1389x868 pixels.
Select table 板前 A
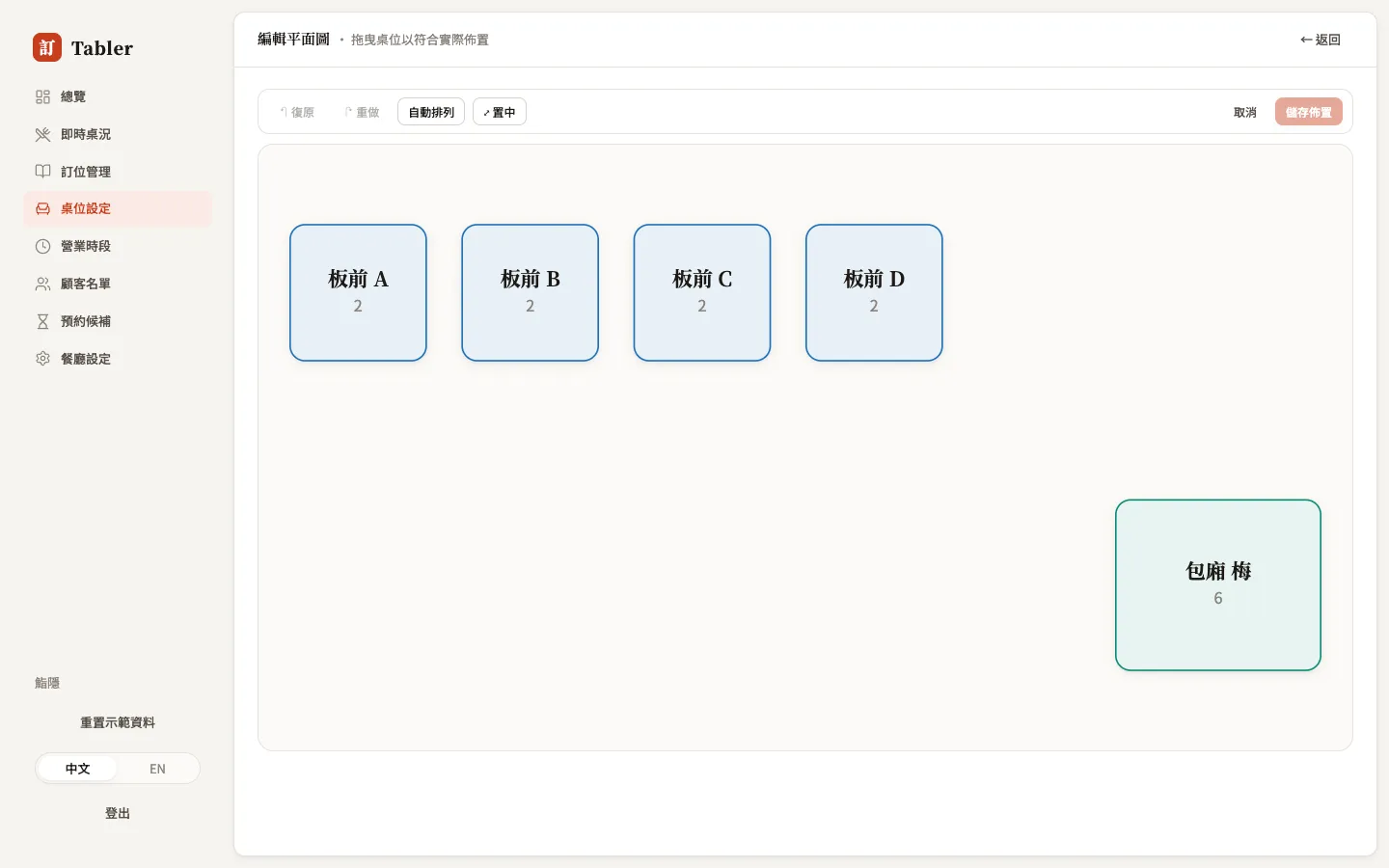point(358,293)
